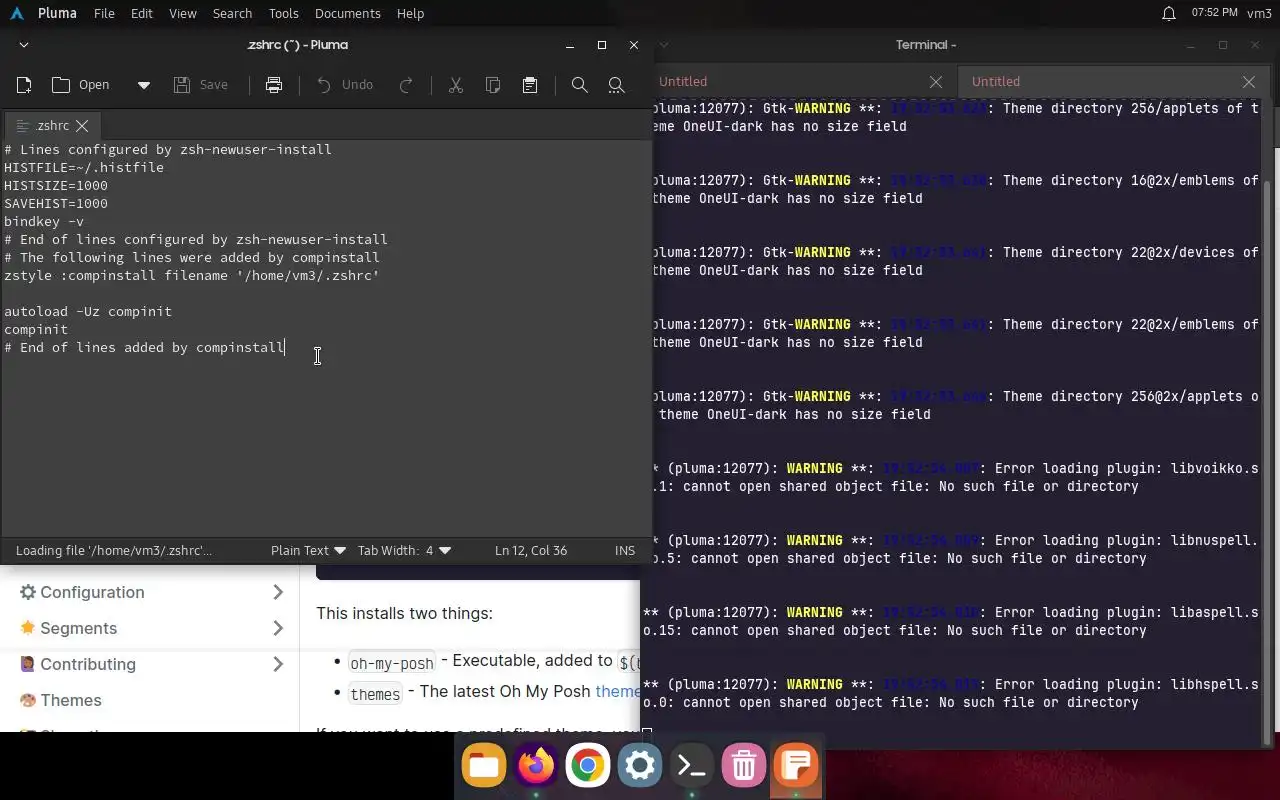
Task: Open Settings gear from the dock
Action: tap(640, 767)
